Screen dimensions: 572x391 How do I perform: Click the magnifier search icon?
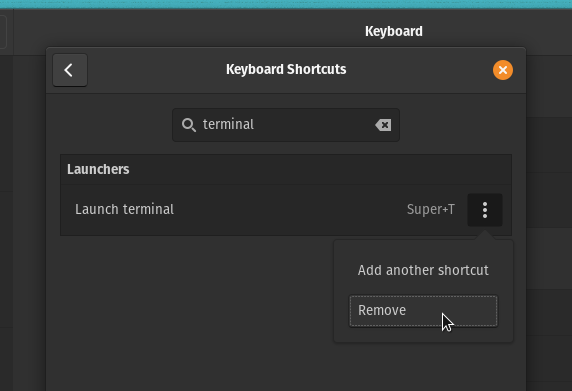pos(189,125)
